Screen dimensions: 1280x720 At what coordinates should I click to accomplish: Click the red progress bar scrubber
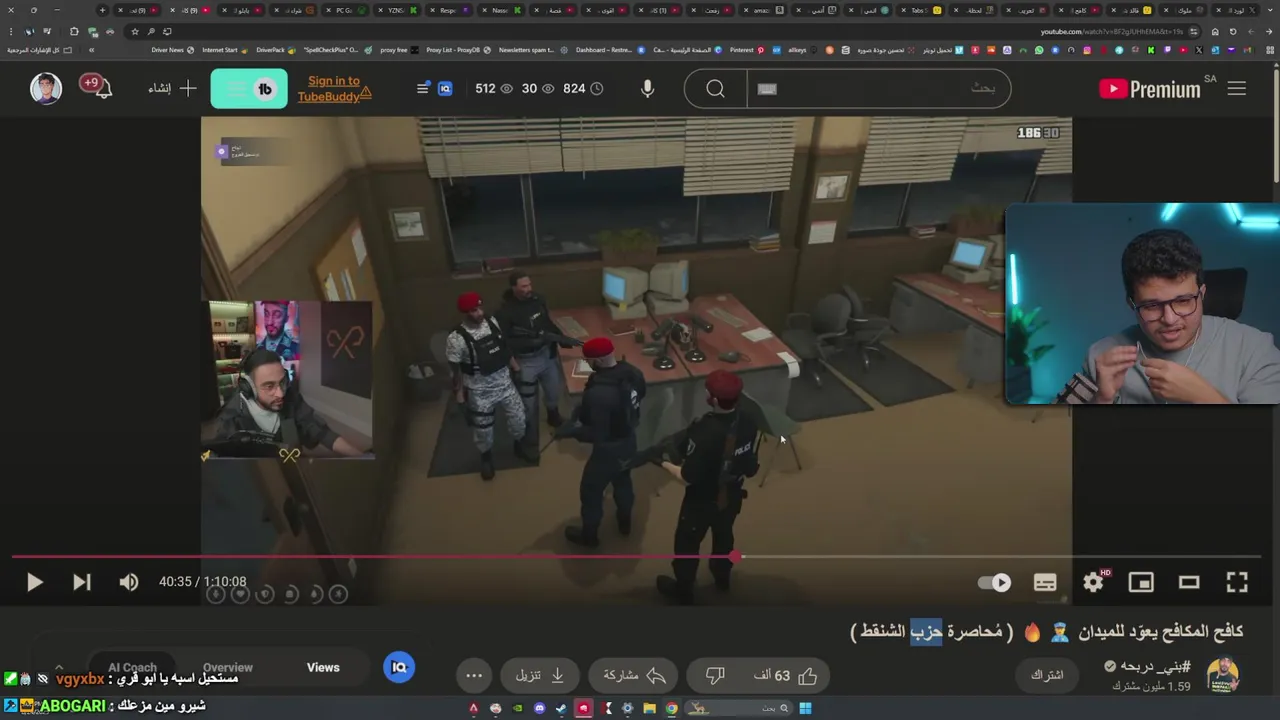point(737,556)
